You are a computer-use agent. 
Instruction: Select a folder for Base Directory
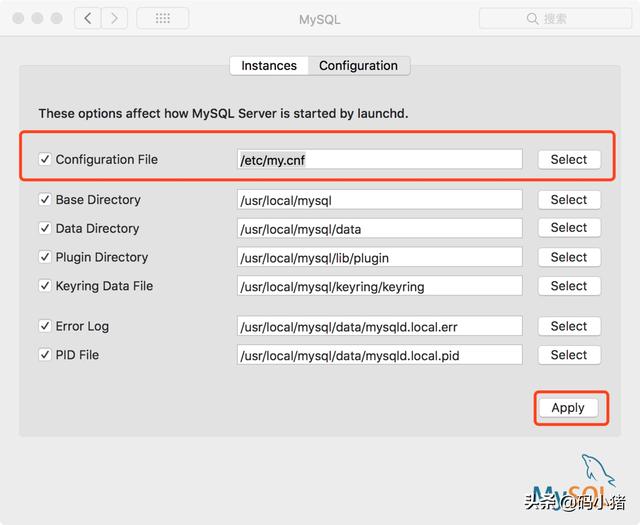[x=569, y=200]
